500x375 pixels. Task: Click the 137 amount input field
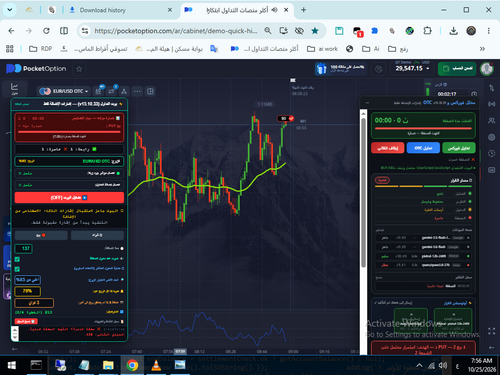23,248
